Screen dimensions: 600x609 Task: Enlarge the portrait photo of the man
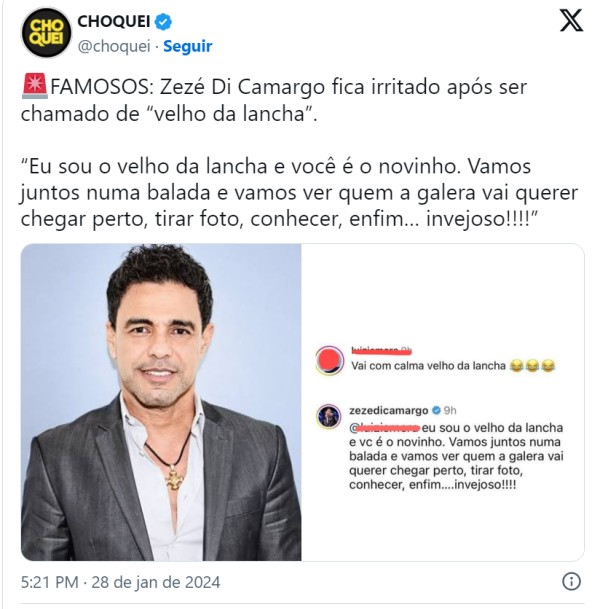161,402
